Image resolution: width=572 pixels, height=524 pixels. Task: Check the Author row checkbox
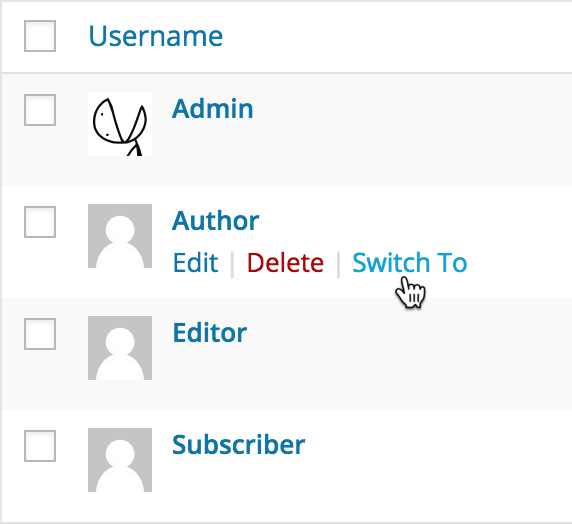pyautogui.click(x=40, y=222)
